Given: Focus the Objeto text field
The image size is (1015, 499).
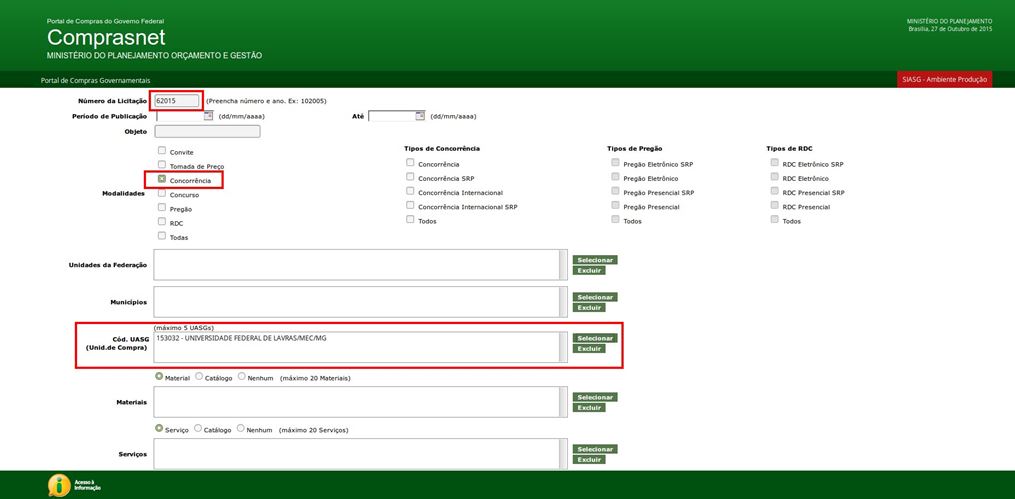Looking at the screenshot, I should point(207,131).
